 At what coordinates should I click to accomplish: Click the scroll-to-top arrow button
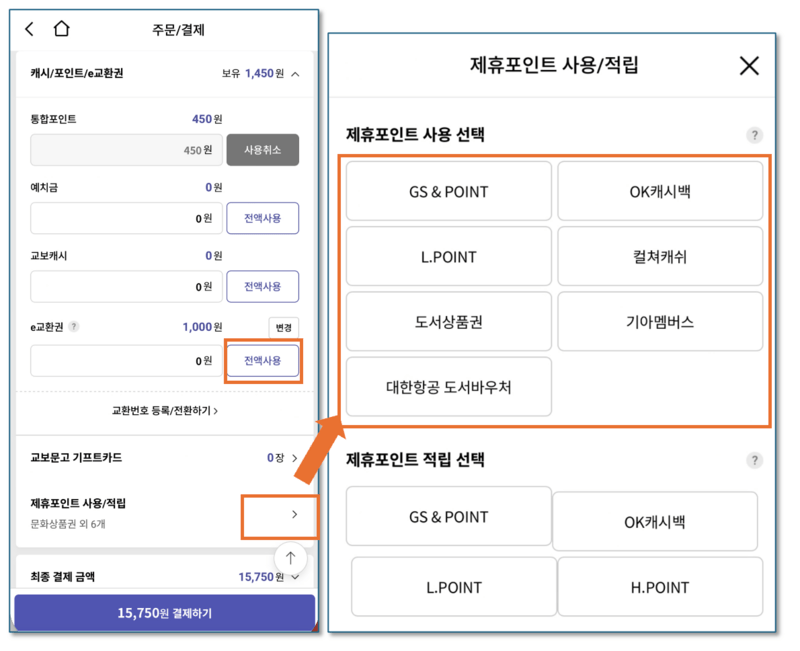click(x=290, y=558)
